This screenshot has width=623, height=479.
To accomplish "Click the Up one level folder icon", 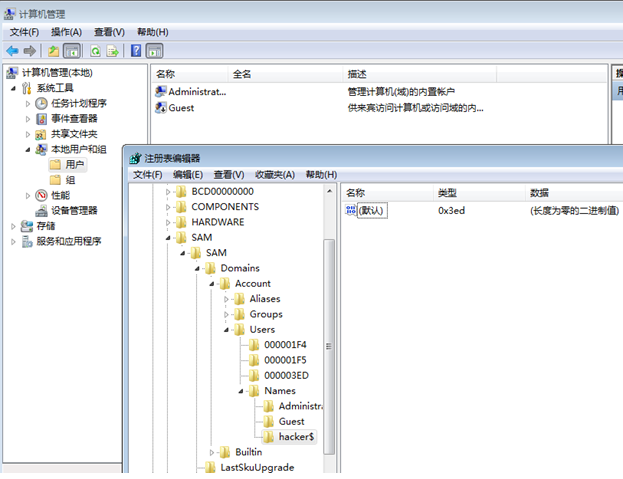I will point(53,51).
